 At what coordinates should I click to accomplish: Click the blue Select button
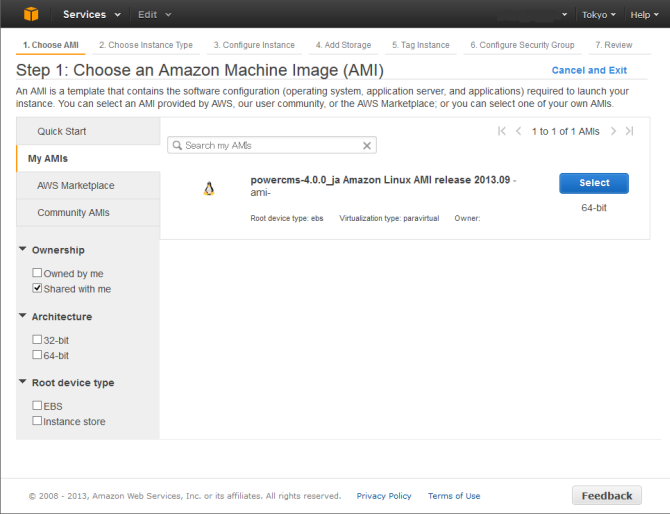click(x=594, y=183)
